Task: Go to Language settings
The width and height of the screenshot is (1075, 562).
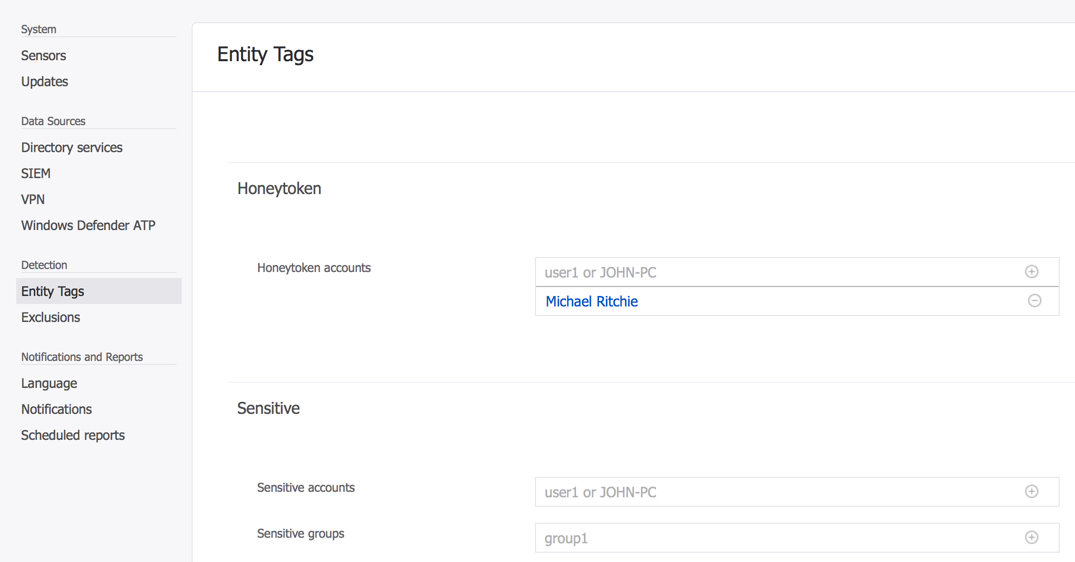Action: tap(49, 384)
